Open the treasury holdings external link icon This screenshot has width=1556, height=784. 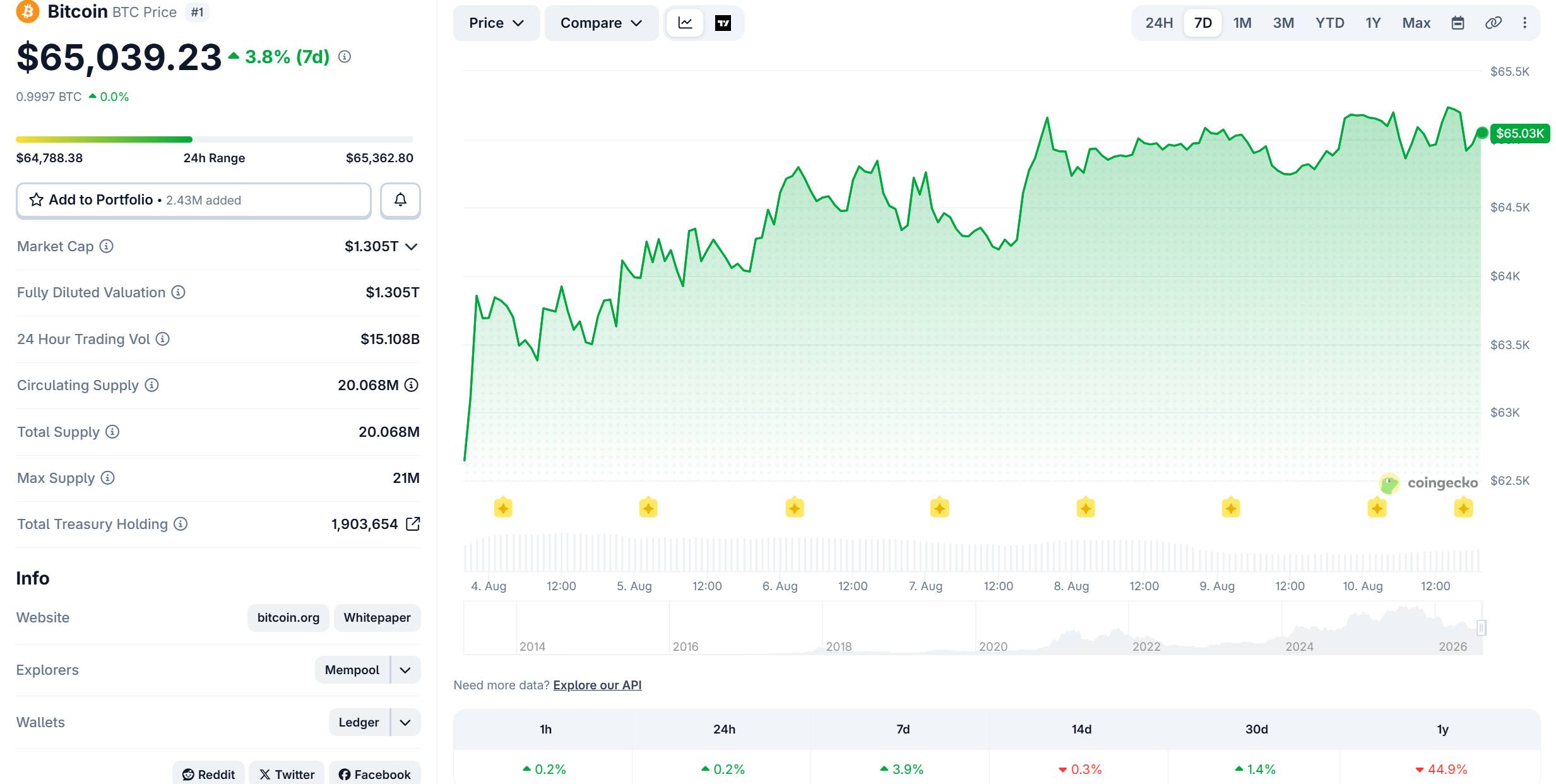click(413, 524)
